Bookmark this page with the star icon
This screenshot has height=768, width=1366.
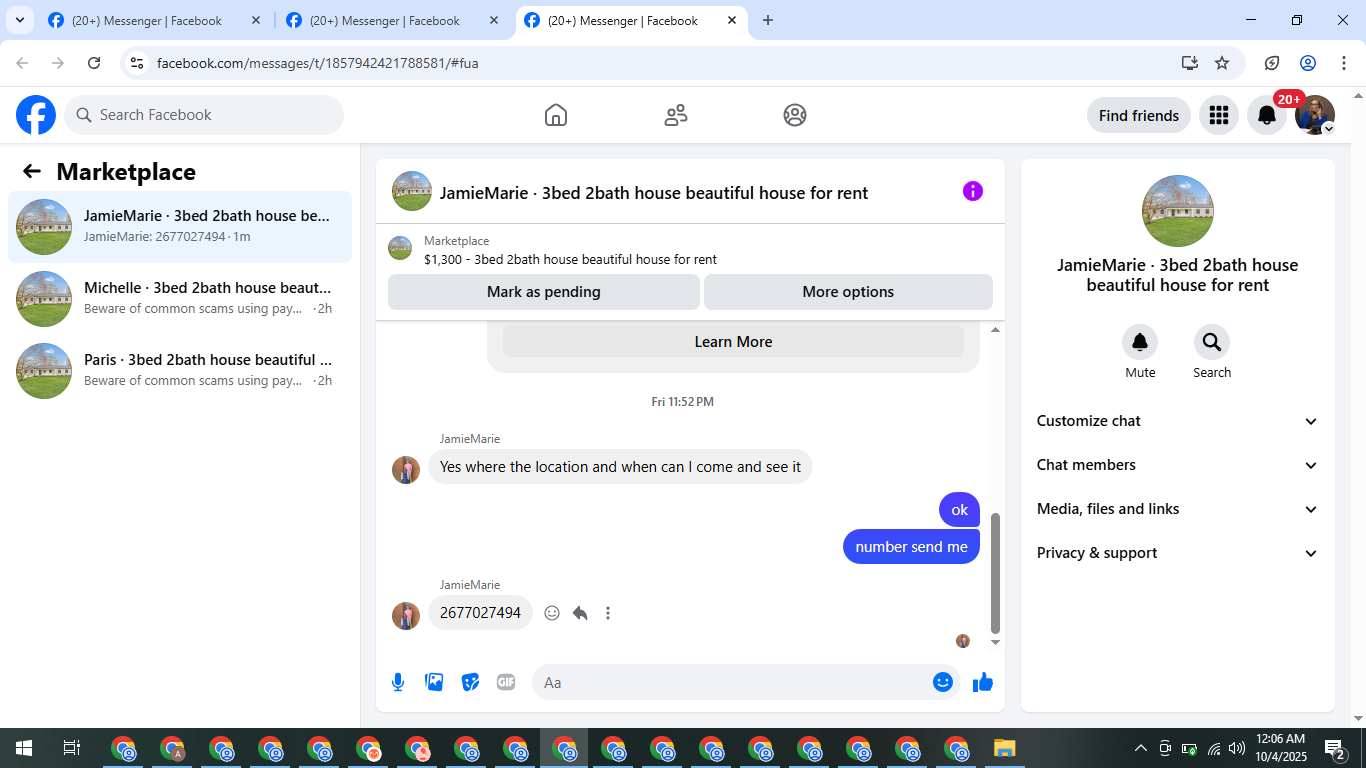pos(1222,63)
